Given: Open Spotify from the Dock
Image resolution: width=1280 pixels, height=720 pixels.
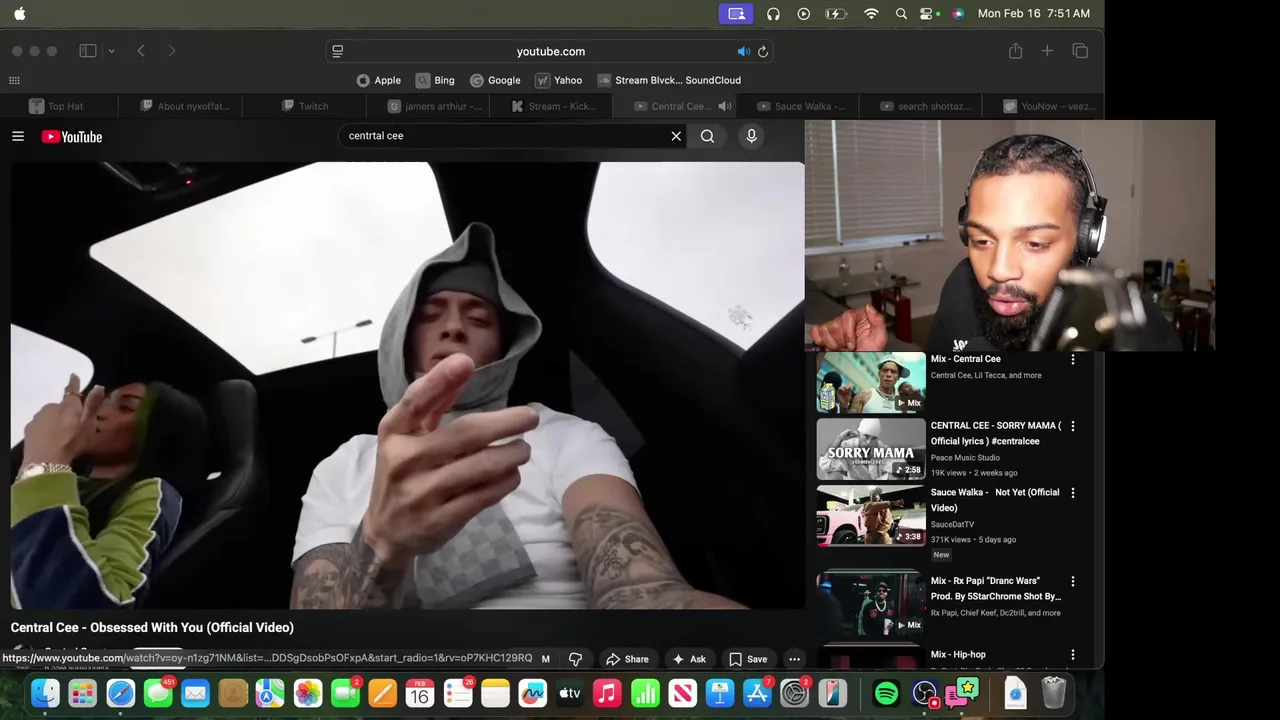Looking at the screenshot, I should [x=886, y=693].
